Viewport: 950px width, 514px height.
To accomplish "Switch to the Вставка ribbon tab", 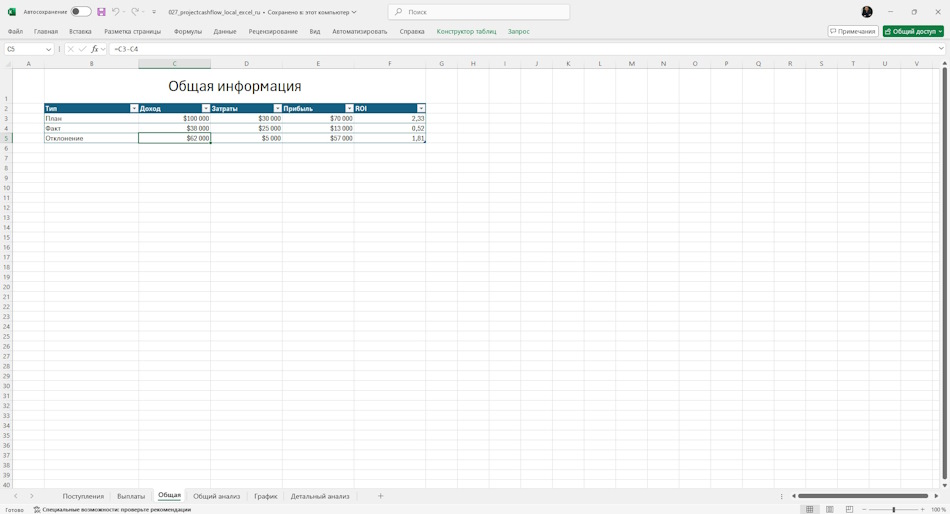I will coord(81,32).
